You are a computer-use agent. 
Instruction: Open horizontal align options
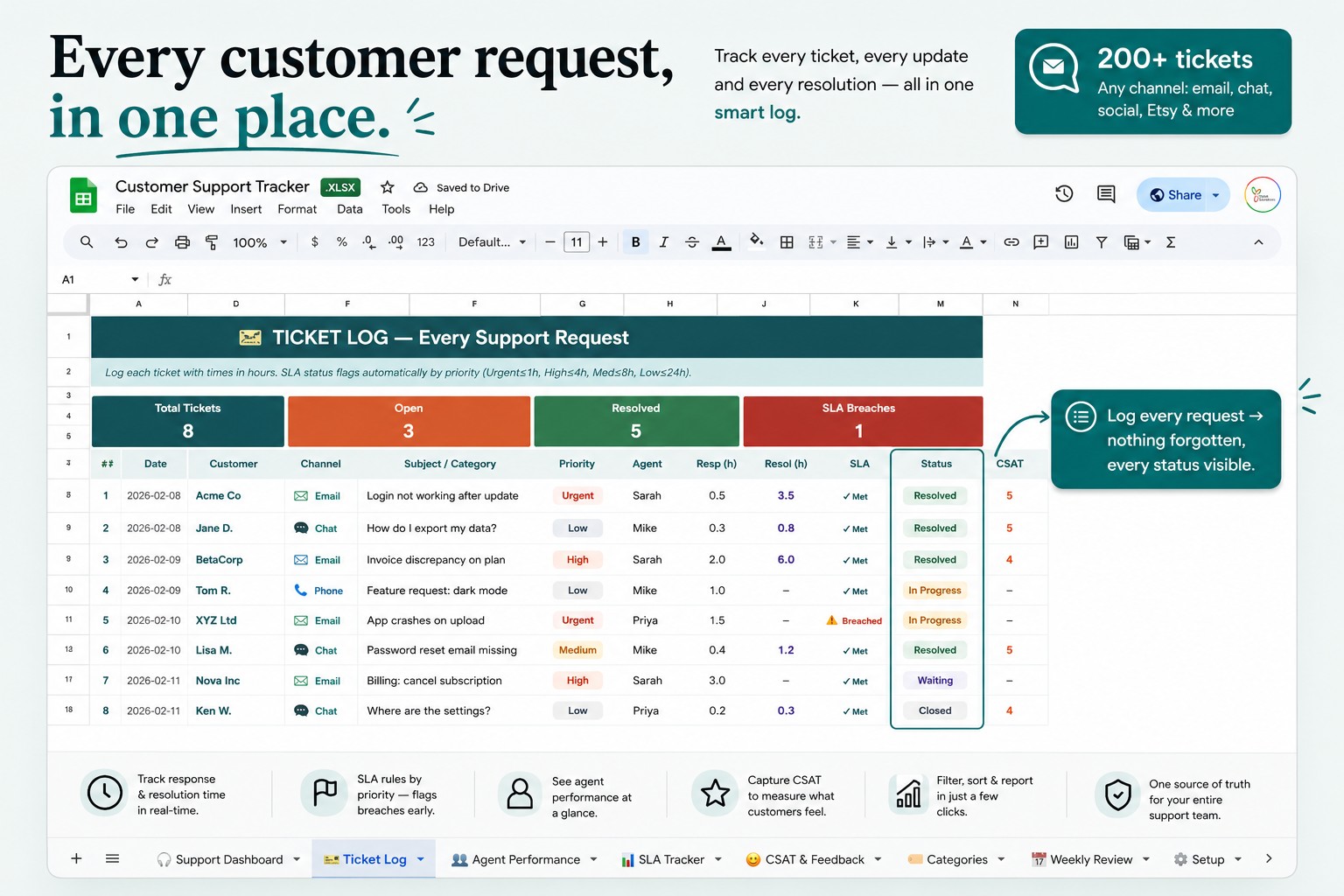860,242
